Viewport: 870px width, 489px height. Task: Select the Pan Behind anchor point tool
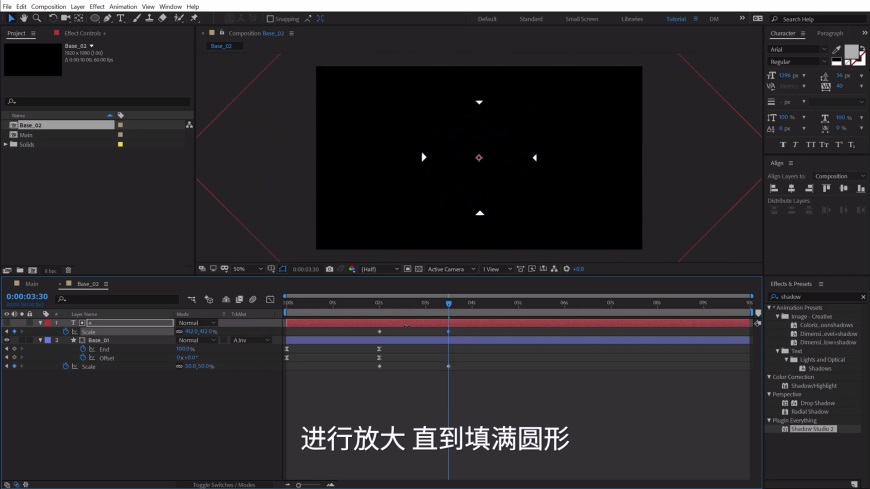pyautogui.click(x=79, y=18)
